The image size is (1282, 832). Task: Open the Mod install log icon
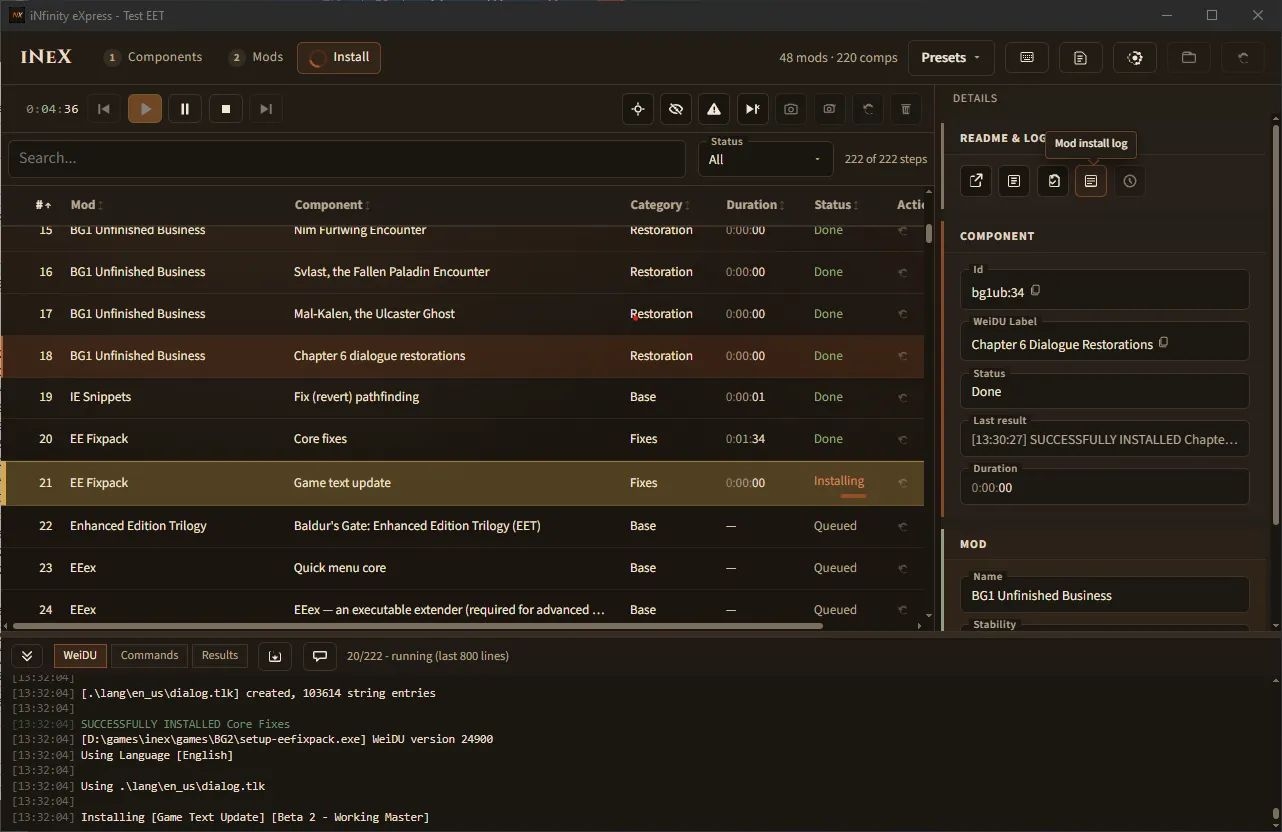[x=1091, y=181]
